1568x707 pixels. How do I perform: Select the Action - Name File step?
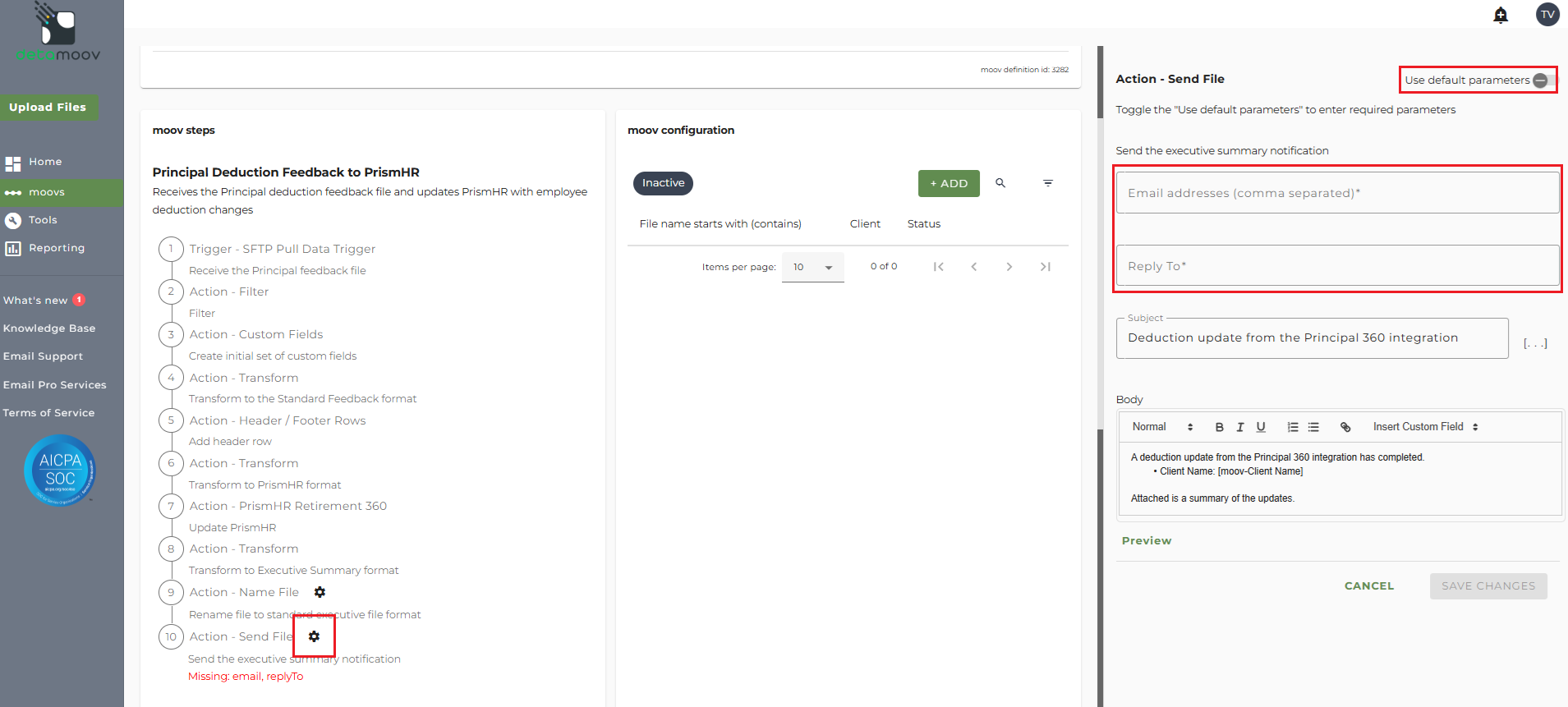click(x=244, y=592)
